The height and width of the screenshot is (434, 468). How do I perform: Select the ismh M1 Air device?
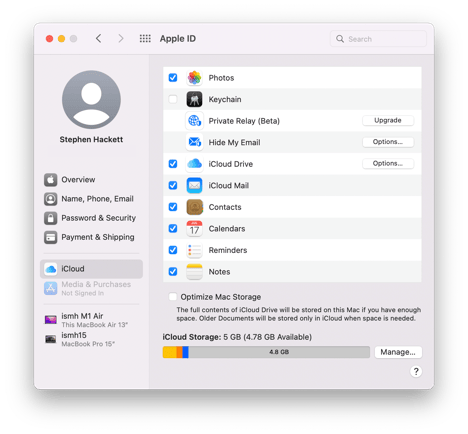click(x=91, y=320)
